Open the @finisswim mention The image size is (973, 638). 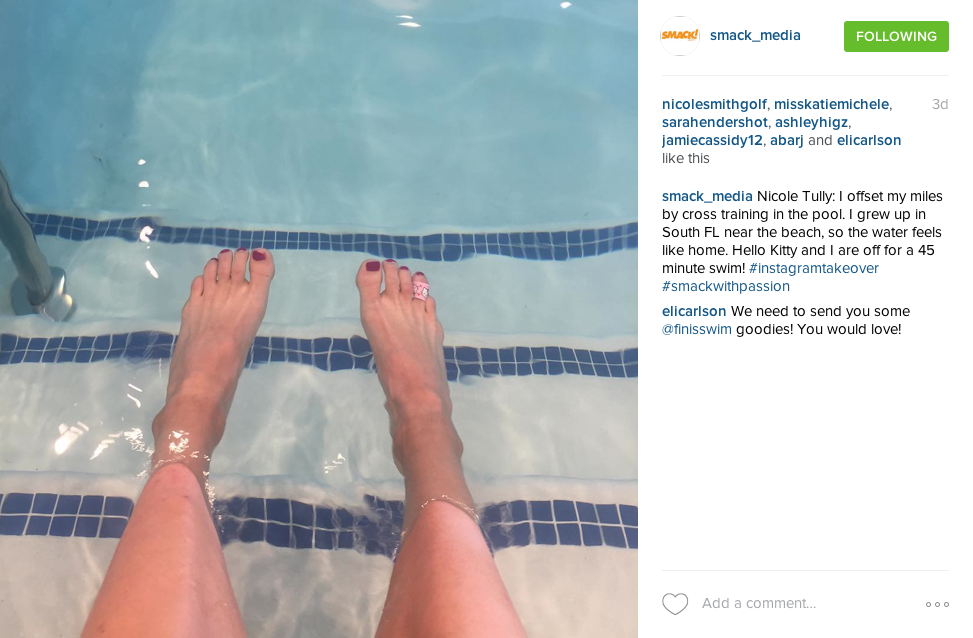pos(697,329)
